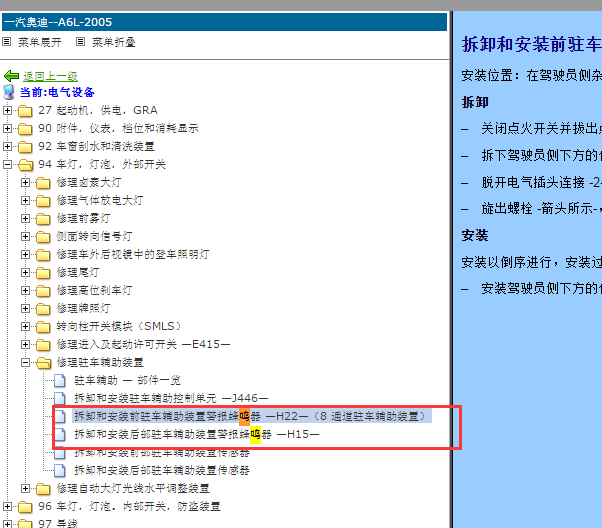Click folder icon beside 修理高位刹车灯
This screenshot has height=528, width=602.
point(43,291)
